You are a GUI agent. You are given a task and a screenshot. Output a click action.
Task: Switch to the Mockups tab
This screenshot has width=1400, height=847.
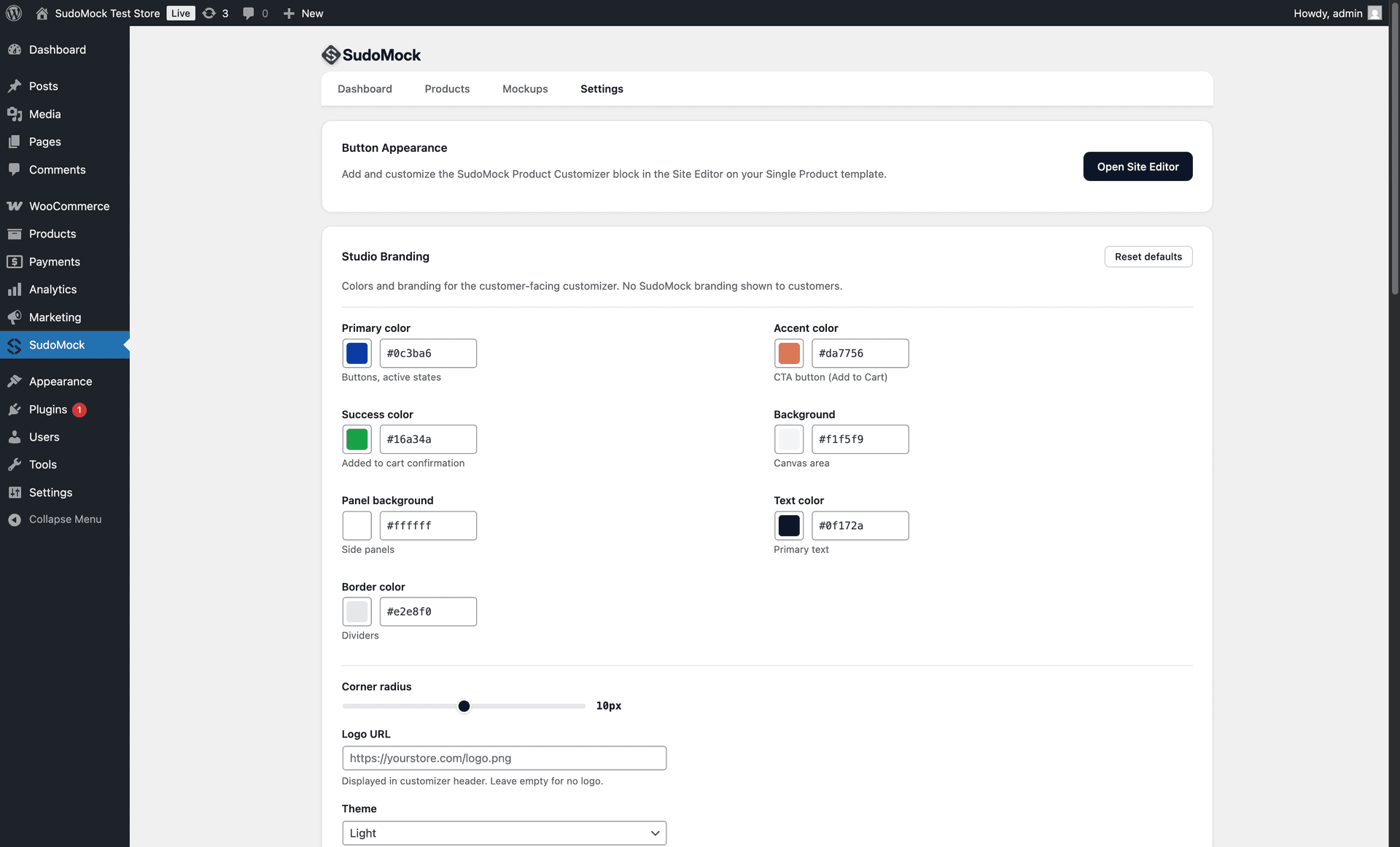525,88
